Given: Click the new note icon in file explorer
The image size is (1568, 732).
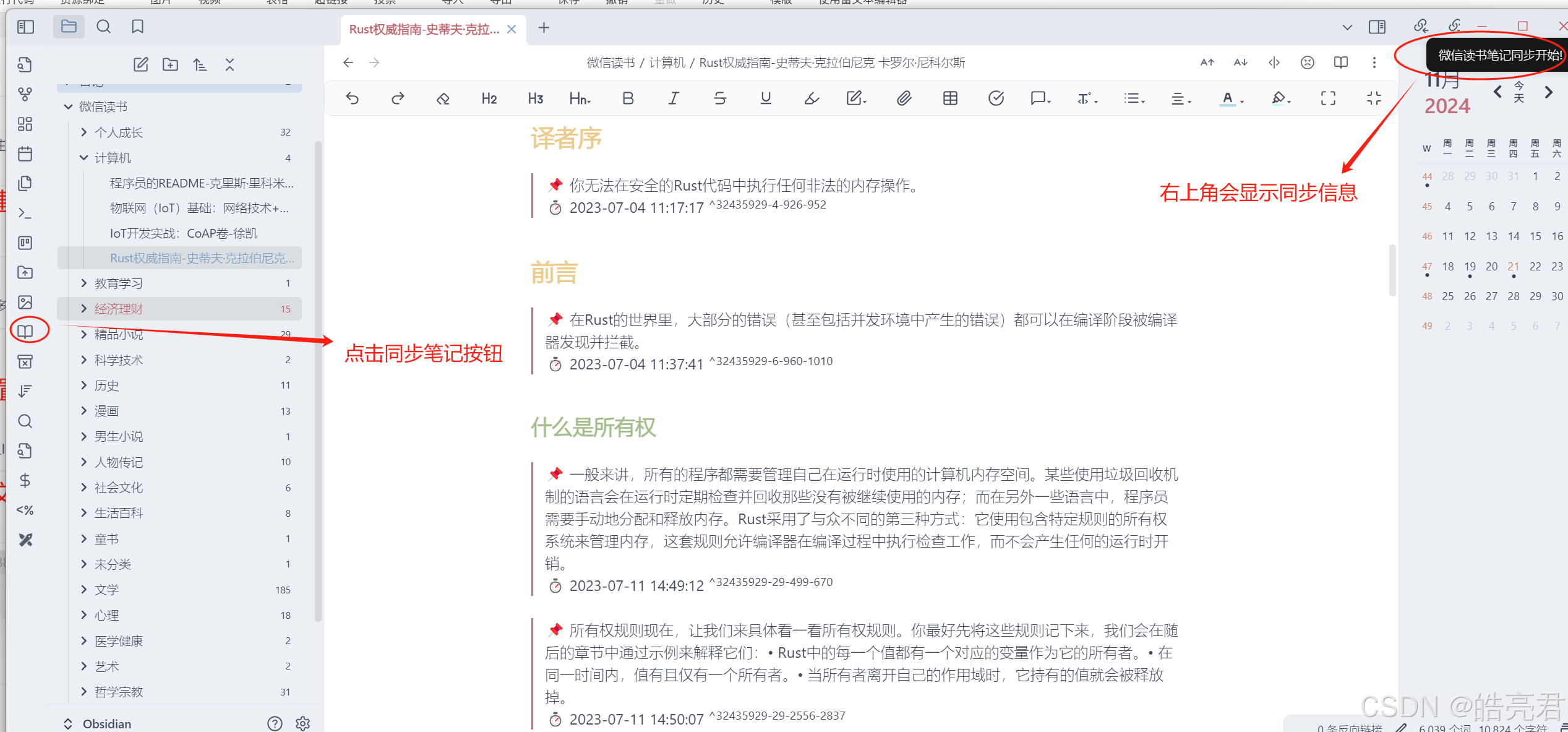Looking at the screenshot, I should pyautogui.click(x=141, y=64).
